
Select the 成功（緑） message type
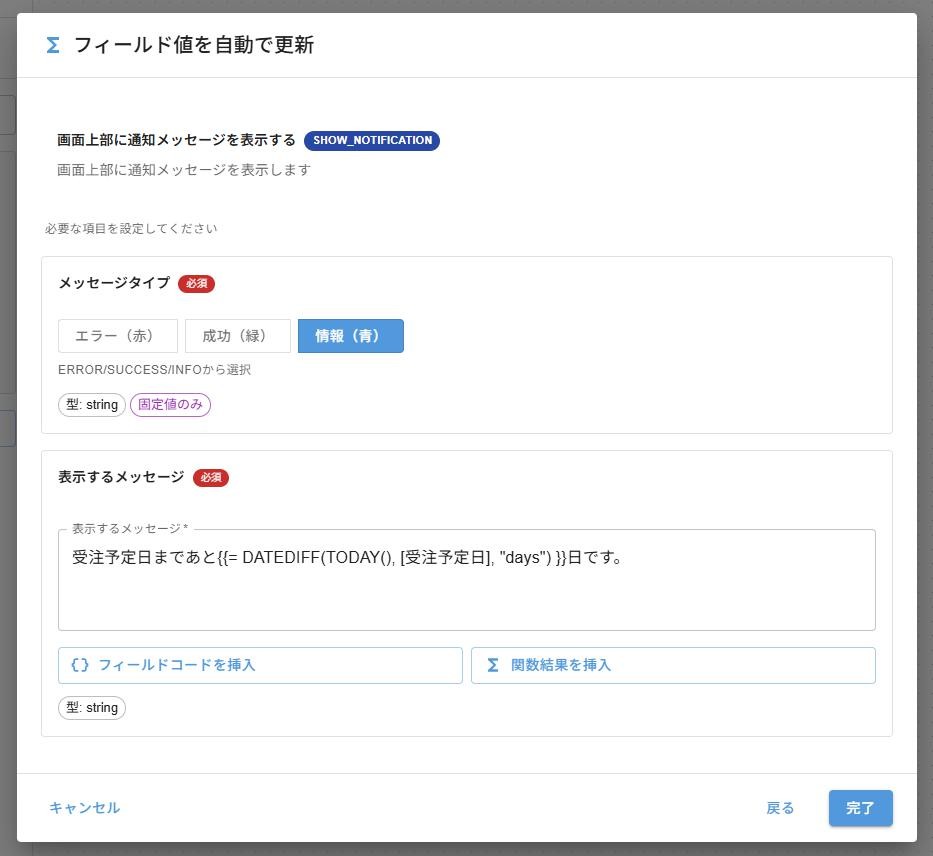click(237, 336)
